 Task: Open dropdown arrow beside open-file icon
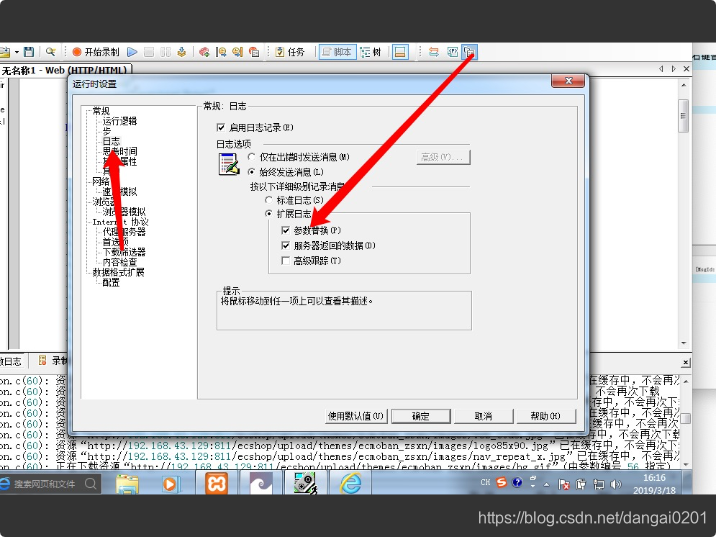16,52
